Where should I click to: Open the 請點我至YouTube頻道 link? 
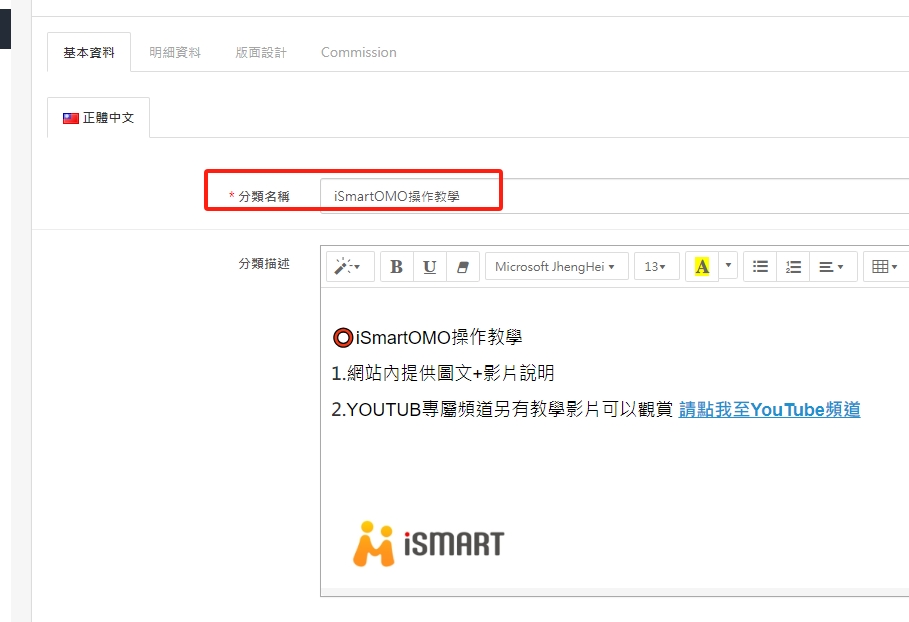tap(769, 410)
